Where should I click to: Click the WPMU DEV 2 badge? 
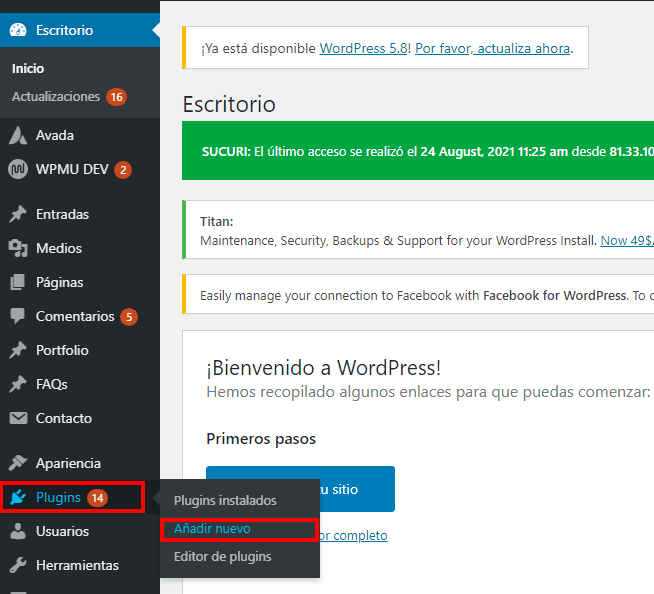point(123,170)
